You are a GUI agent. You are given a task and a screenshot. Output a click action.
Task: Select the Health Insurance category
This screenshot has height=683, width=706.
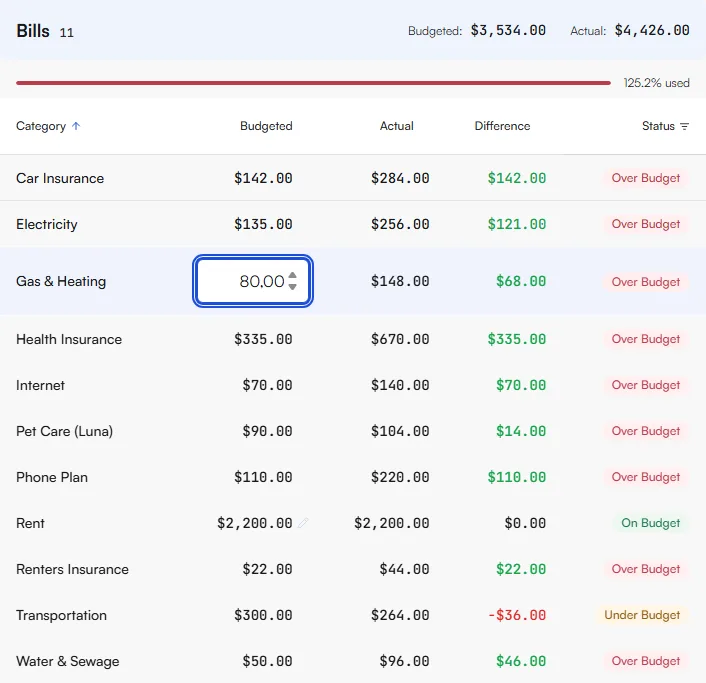[x=69, y=339]
